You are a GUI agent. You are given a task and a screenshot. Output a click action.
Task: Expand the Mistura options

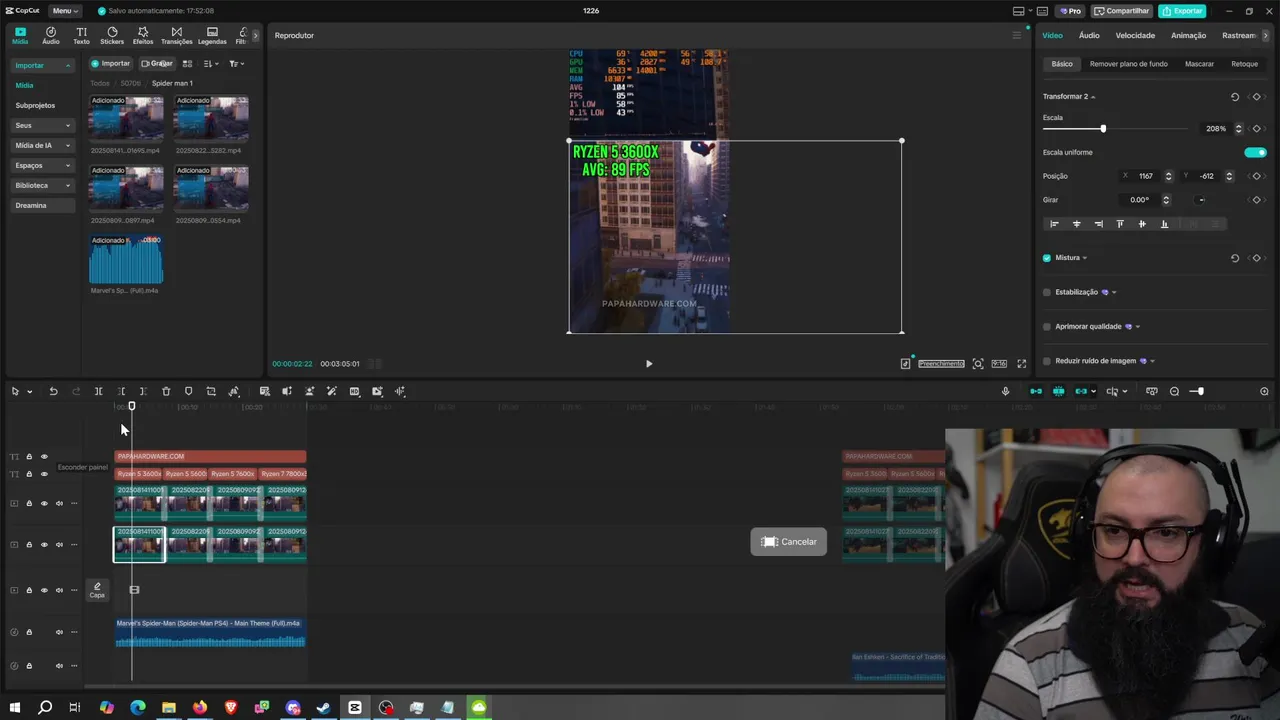click(1084, 258)
